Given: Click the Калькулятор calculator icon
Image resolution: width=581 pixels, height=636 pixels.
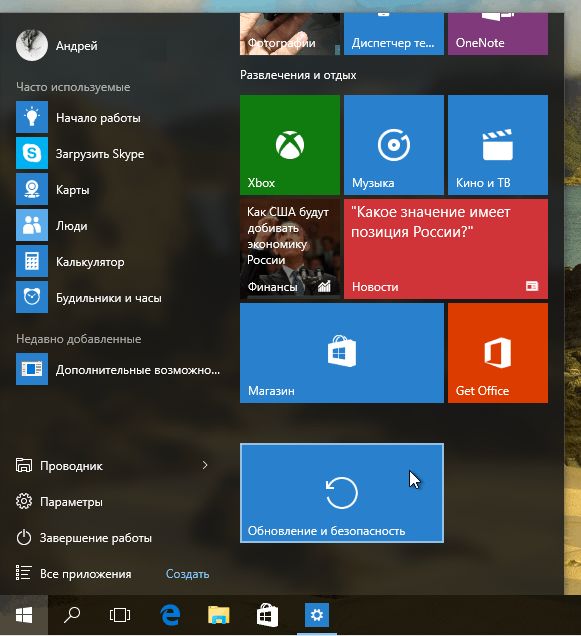Looking at the screenshot, I should click(x=32, y=261).
